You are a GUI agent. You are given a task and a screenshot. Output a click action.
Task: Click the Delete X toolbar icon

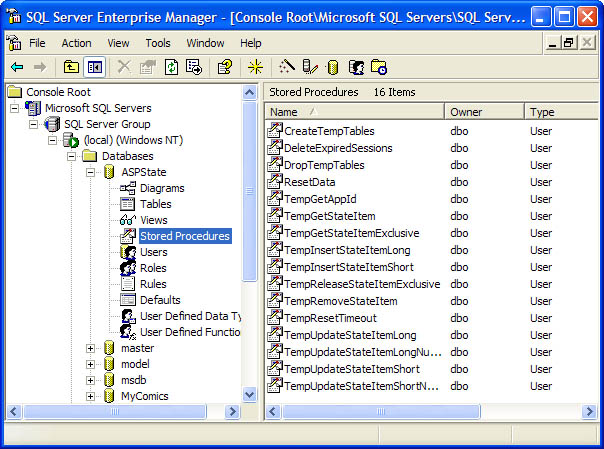tap(124, 67)
